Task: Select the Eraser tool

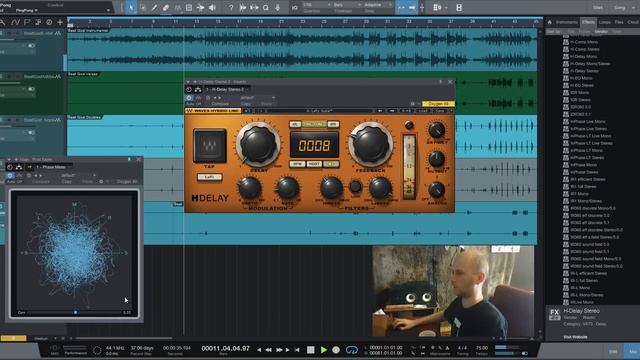Action: coord(166,7)
